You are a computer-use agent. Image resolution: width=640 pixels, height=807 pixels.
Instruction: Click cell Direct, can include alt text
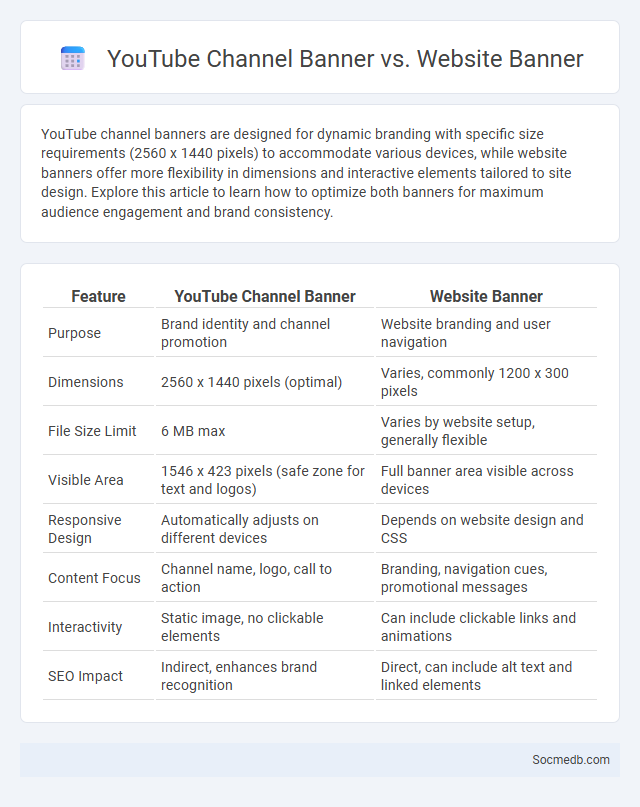(x=486, y=676)
